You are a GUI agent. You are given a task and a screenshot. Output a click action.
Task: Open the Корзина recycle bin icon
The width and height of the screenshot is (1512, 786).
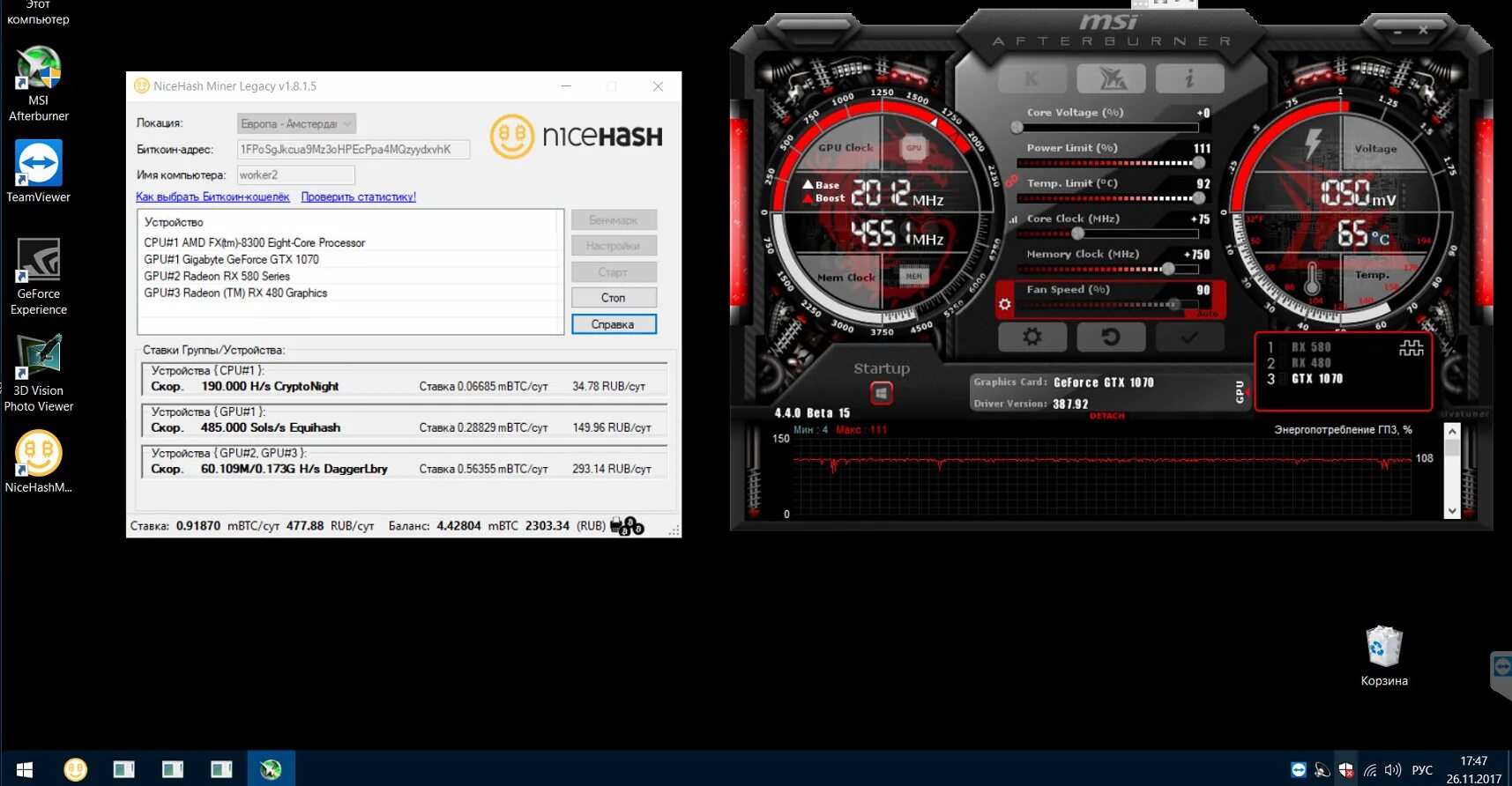tap(1384, 656)
